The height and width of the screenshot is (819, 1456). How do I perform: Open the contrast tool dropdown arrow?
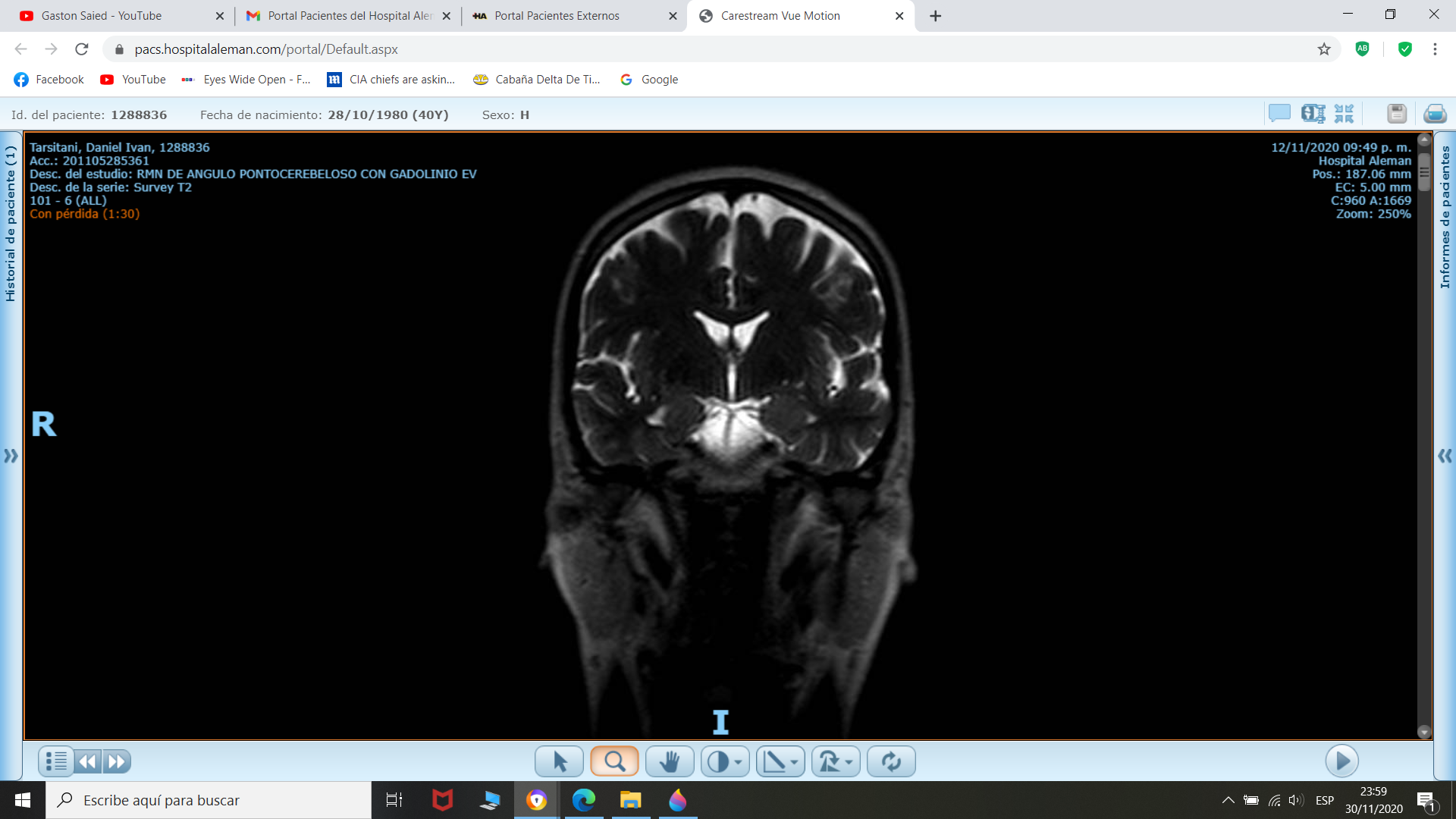point(739,762)
